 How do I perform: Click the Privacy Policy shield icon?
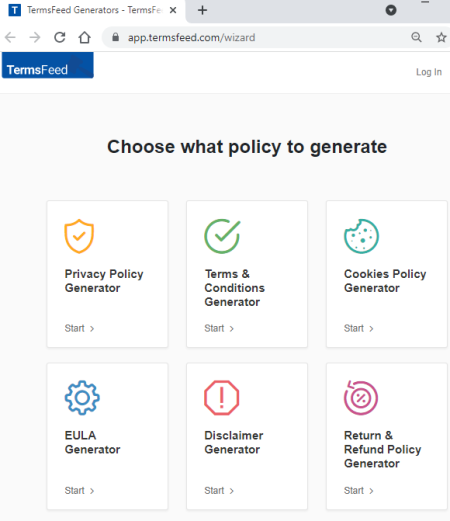tap(79, 236)
